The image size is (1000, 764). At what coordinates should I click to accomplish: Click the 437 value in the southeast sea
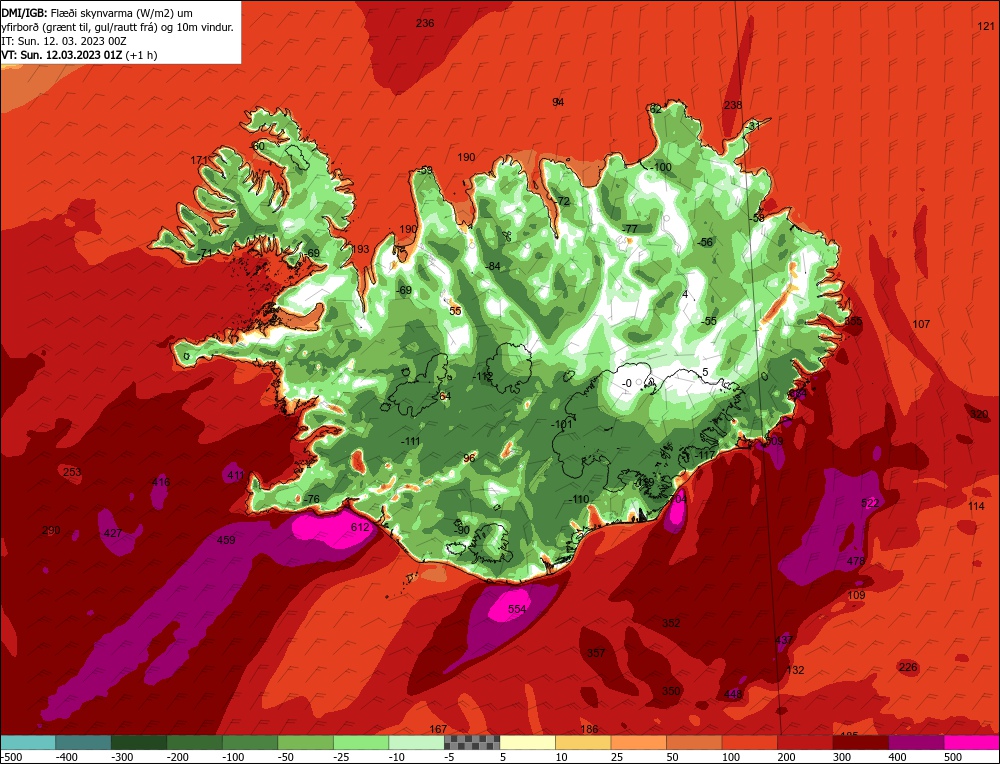[784, 640]
